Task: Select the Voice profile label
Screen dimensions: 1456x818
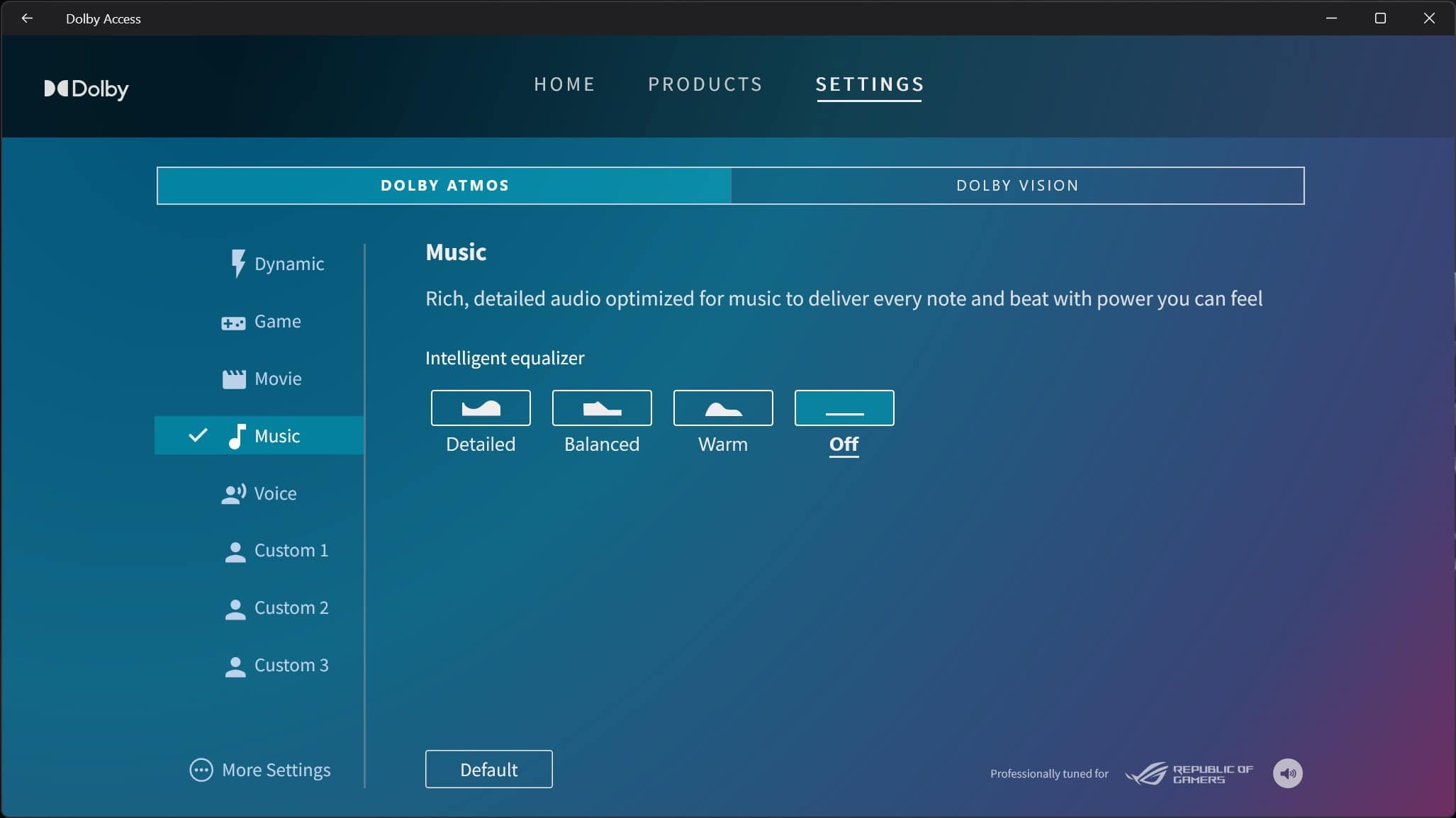Action: (275, 493)
